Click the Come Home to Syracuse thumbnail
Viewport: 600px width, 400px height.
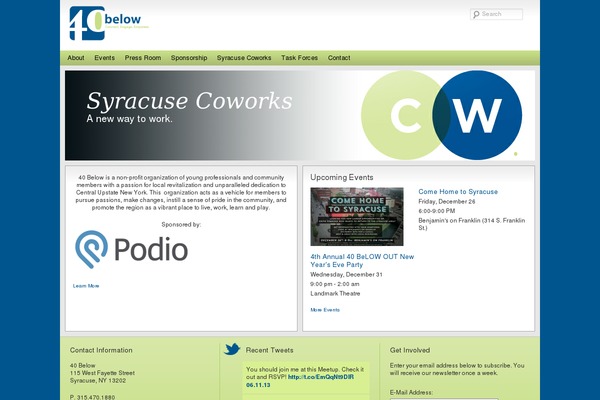[x=357, y=217]
